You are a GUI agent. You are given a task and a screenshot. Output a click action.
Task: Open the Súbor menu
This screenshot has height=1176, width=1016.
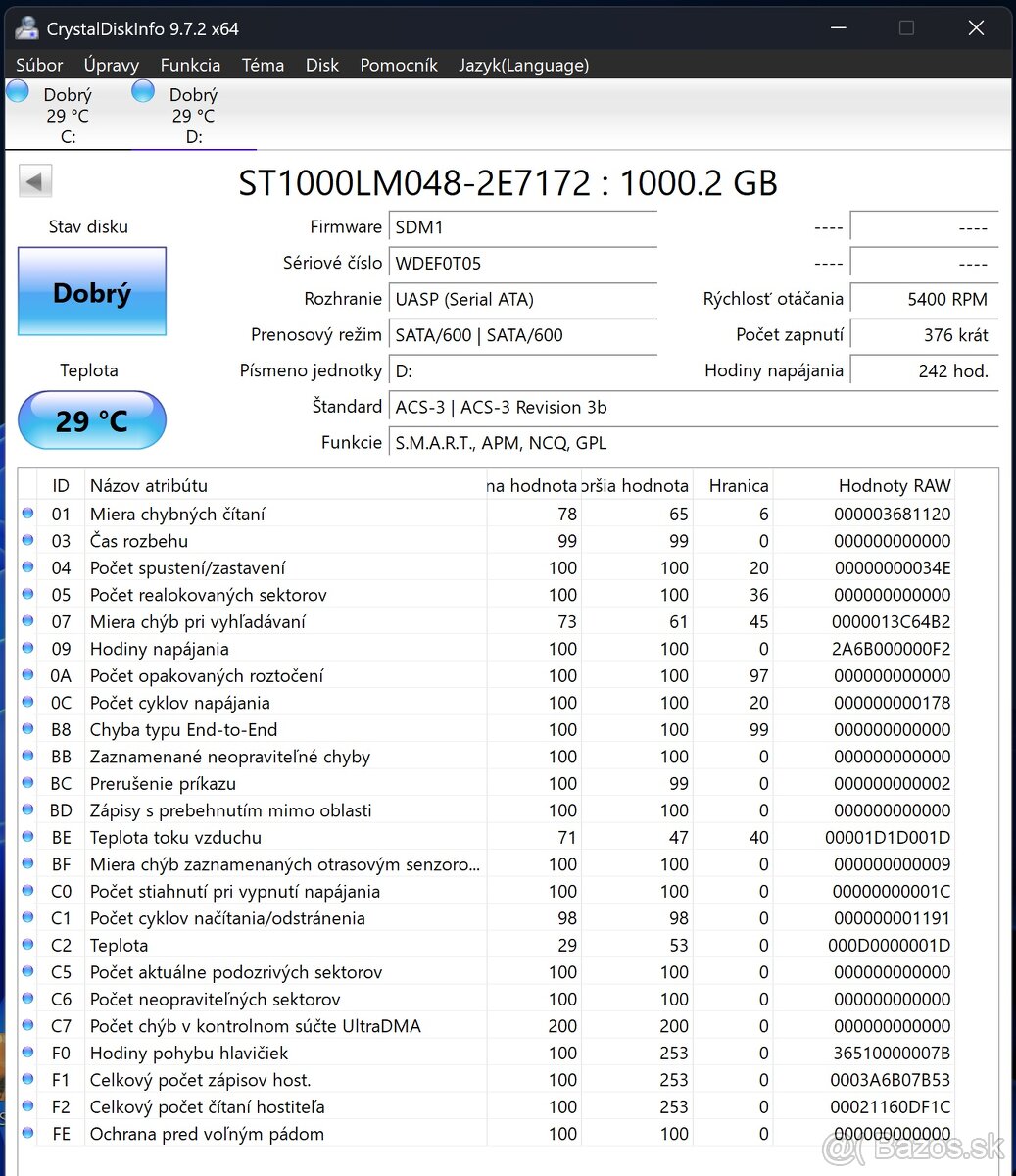pos(38,65)
